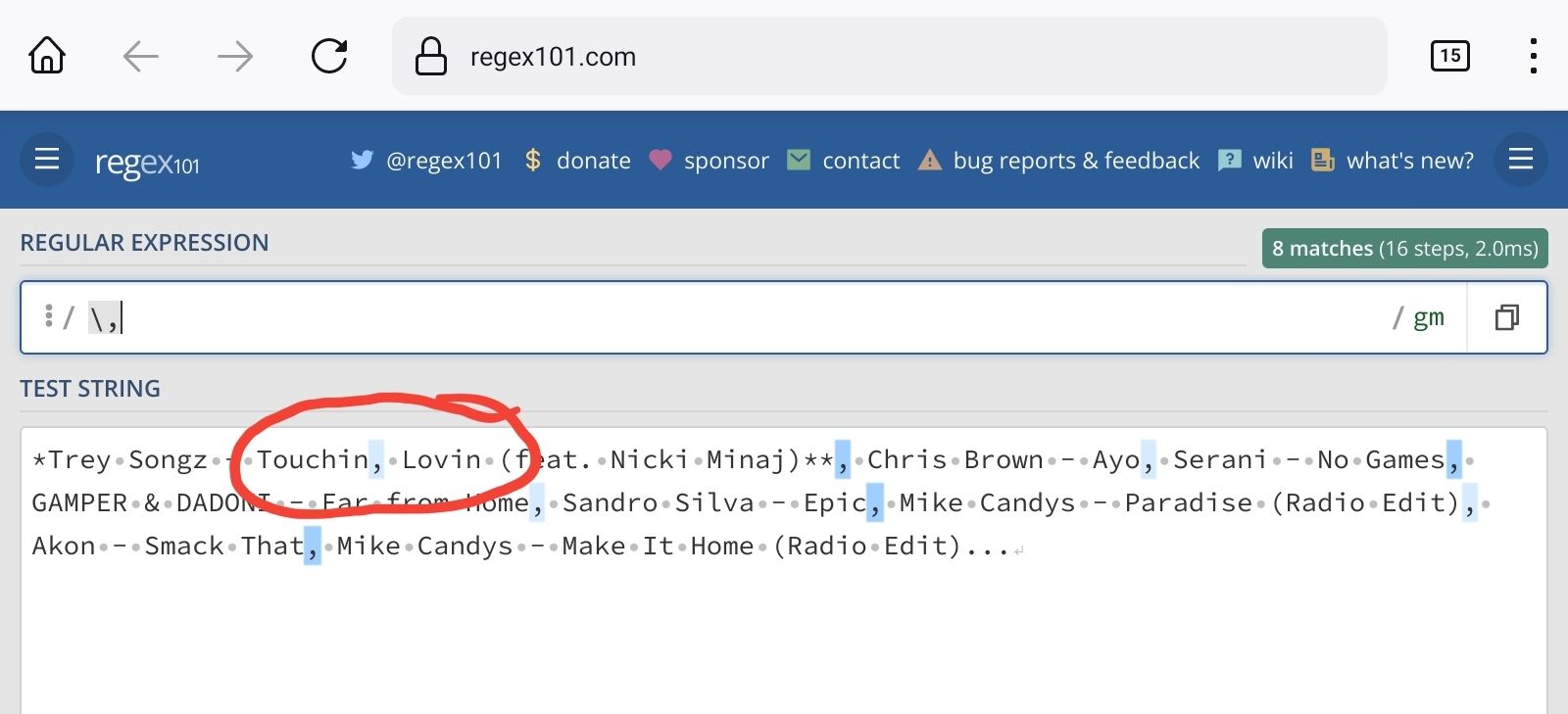The image size is (1568, 714).
Task: Copy regex to clipboard icon
Action: tap(1506, 317)
